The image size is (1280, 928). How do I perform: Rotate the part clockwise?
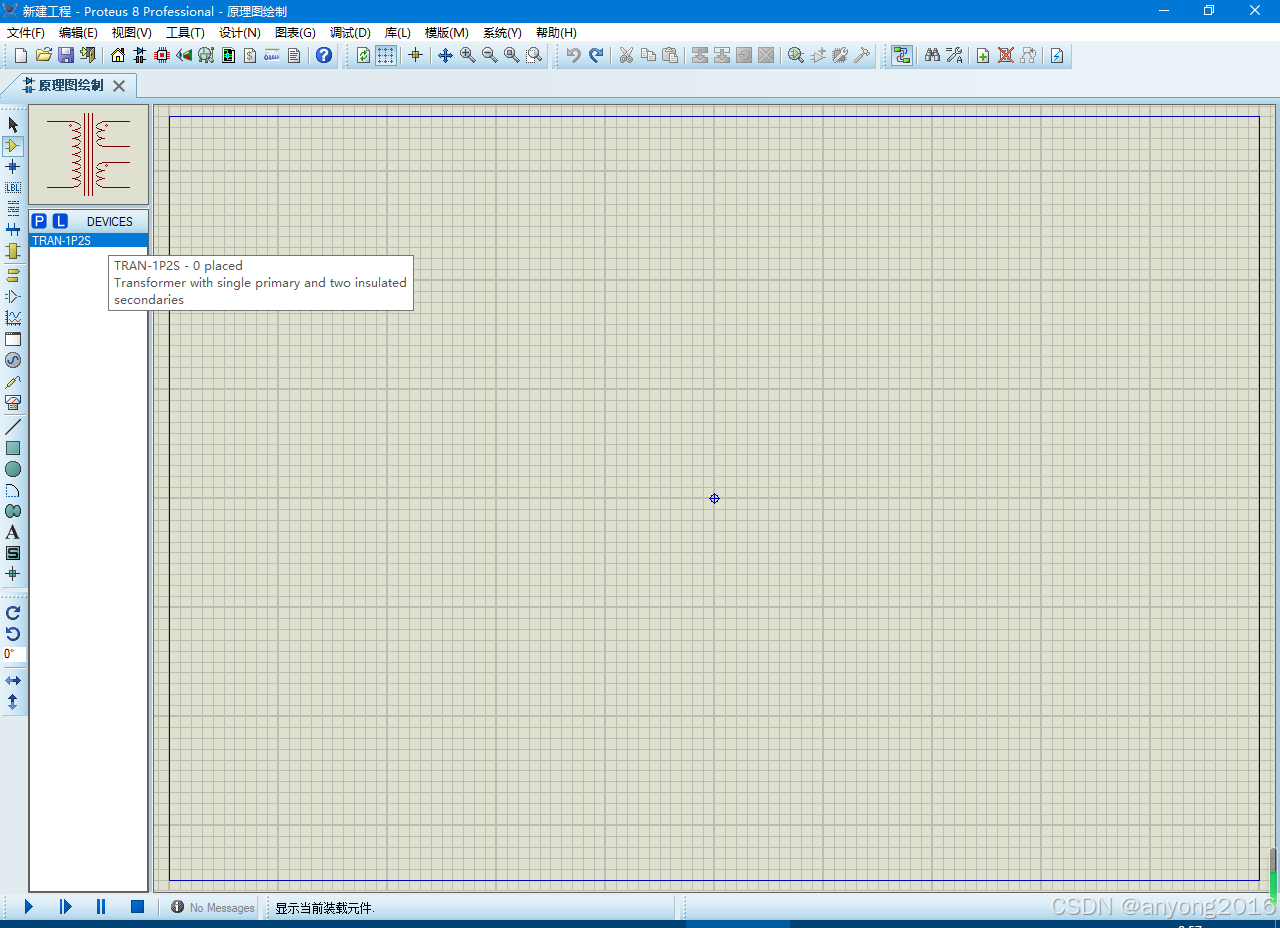13,613
